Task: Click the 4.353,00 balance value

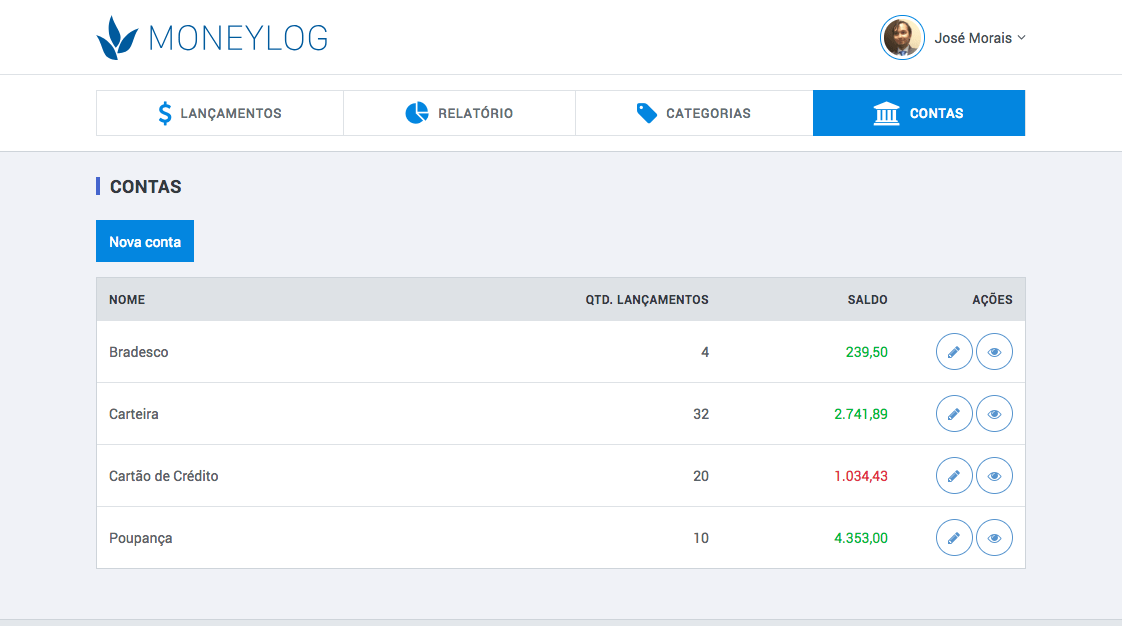Action: [861, 538]
